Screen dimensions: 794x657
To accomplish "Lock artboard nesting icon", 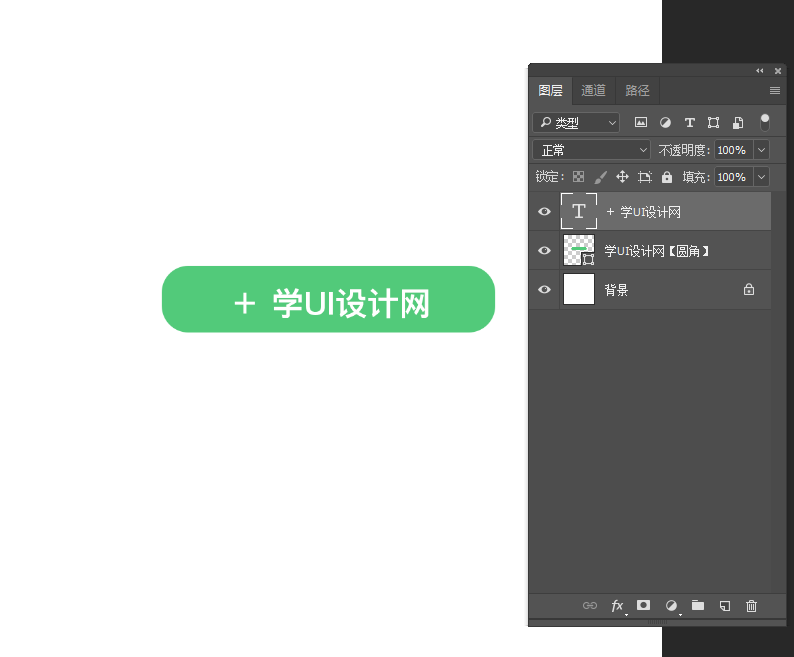I will click(645, 177).
